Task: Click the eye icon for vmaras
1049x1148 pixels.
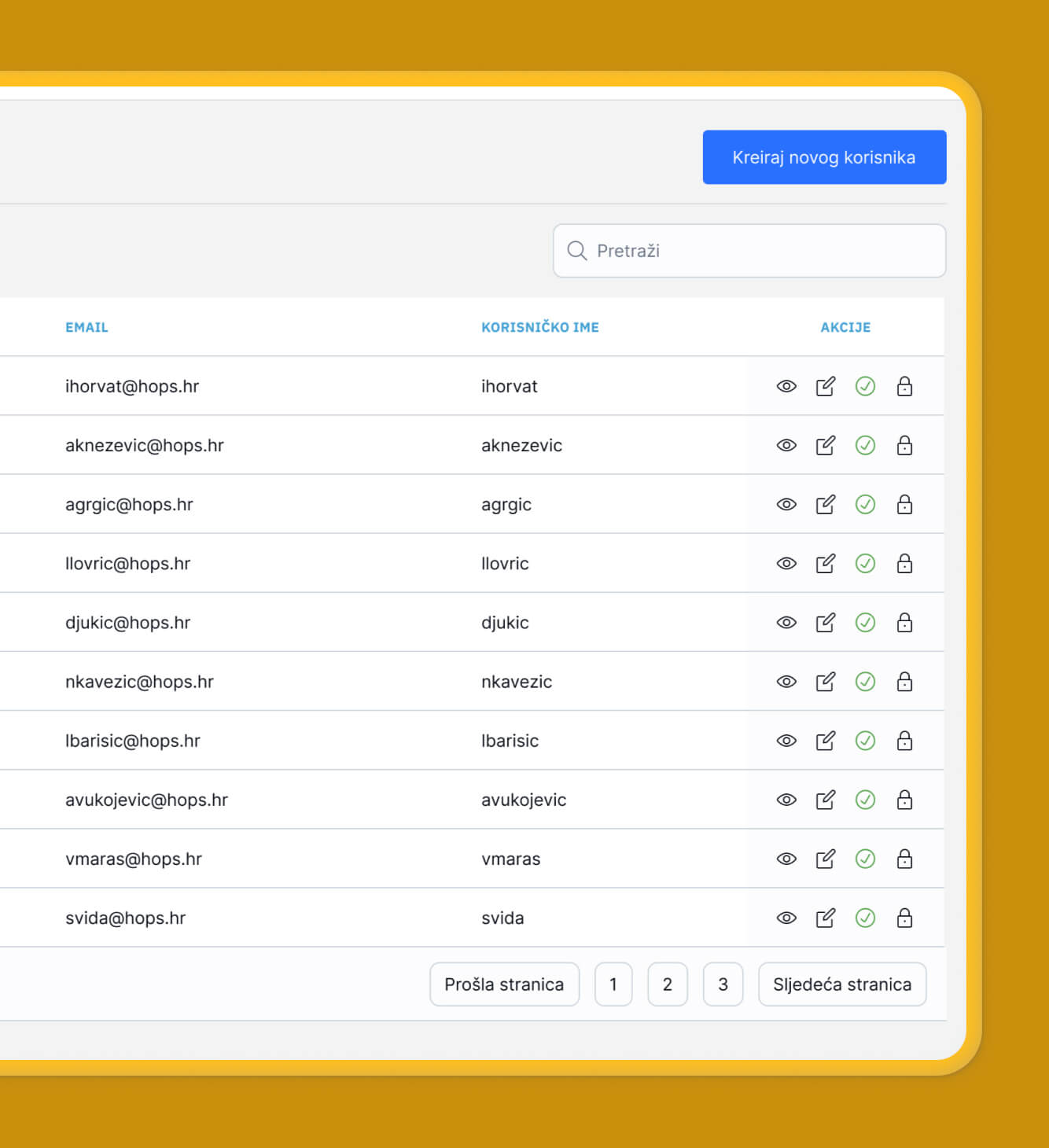Action: tap(786, 859)
